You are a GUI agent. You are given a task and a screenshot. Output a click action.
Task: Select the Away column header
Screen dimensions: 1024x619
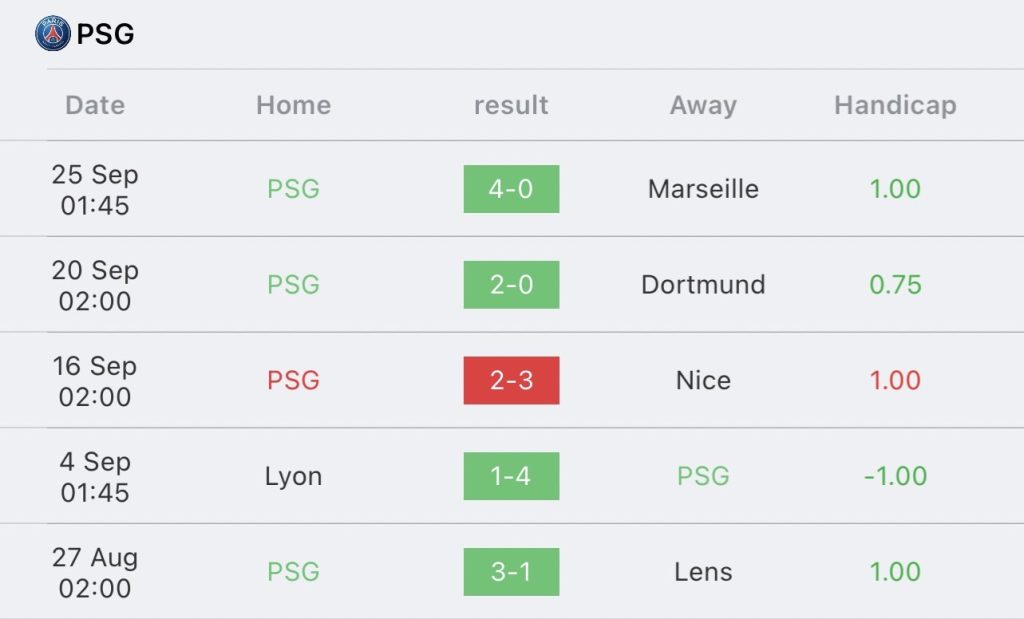[703, 105]
